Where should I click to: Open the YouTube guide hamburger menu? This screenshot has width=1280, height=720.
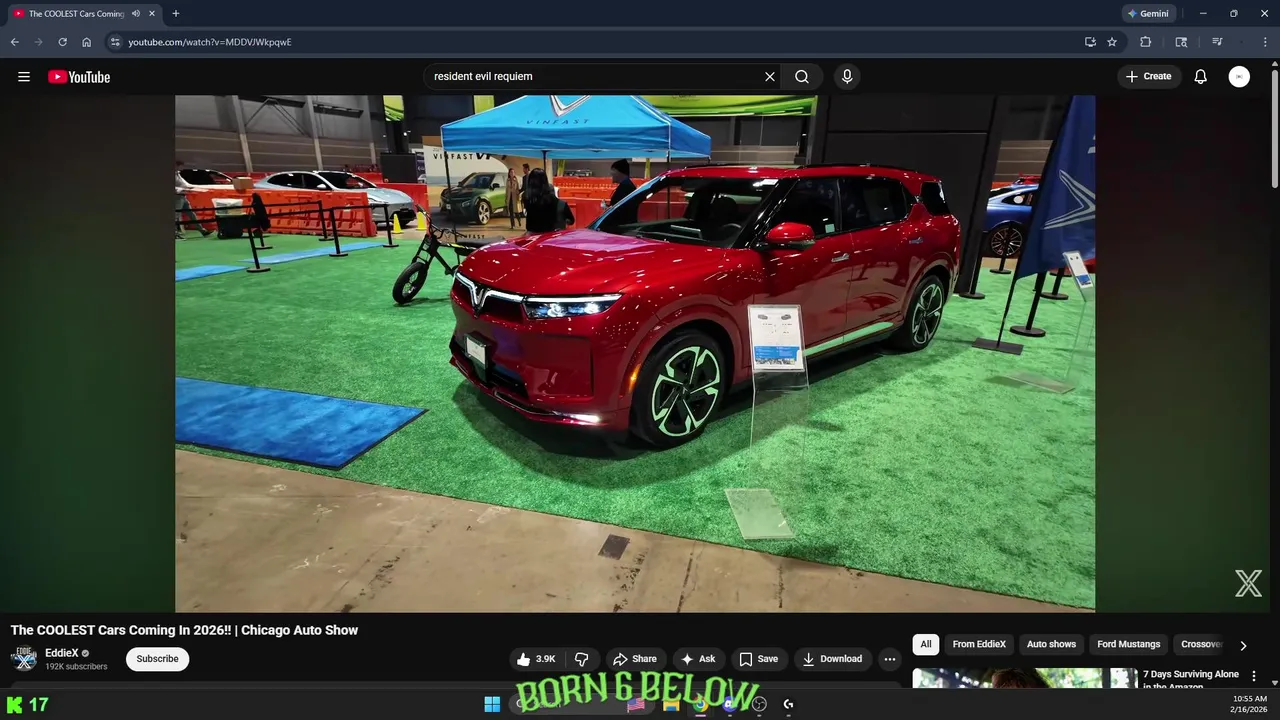click(x=24, y=77)
